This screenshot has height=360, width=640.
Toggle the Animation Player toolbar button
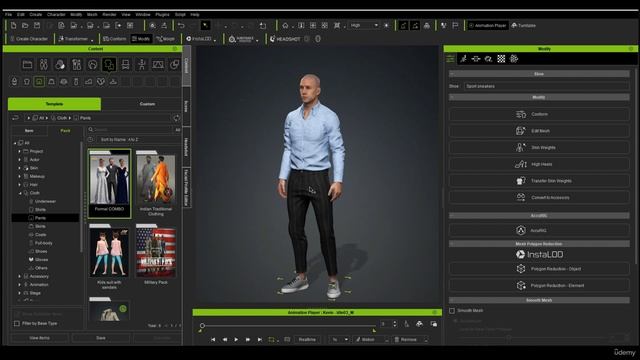click(x=487, y=25)
